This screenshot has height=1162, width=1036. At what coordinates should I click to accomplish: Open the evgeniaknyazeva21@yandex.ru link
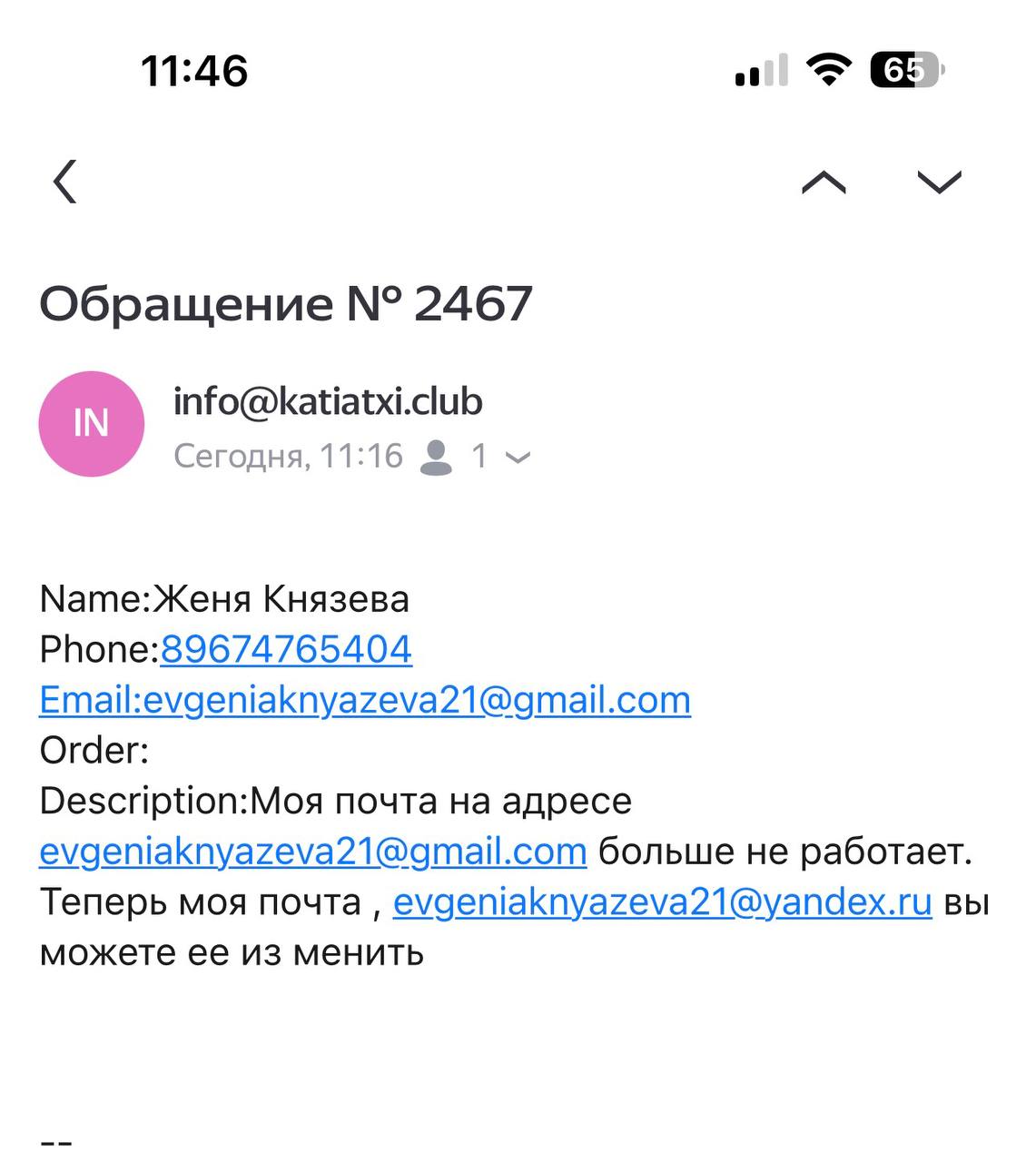coord(662,902)
